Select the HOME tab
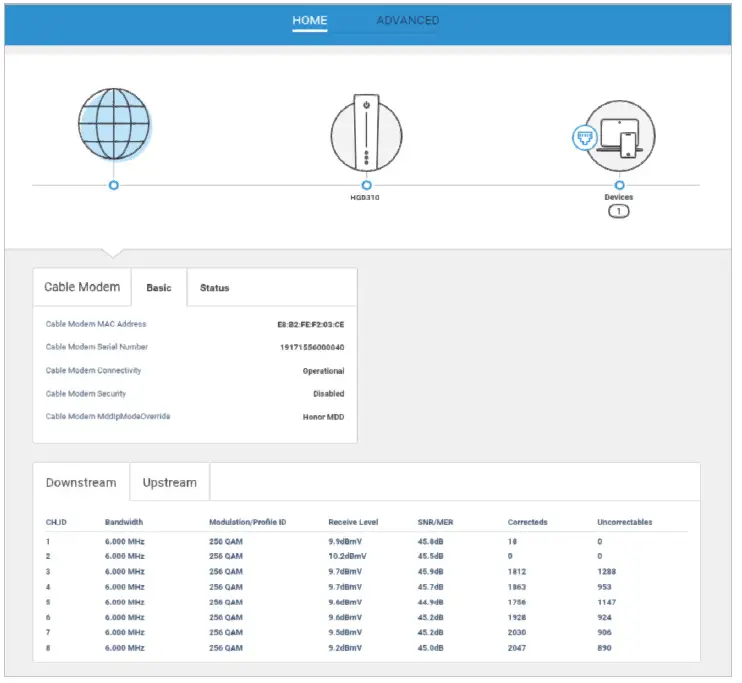 click(309, 20)
